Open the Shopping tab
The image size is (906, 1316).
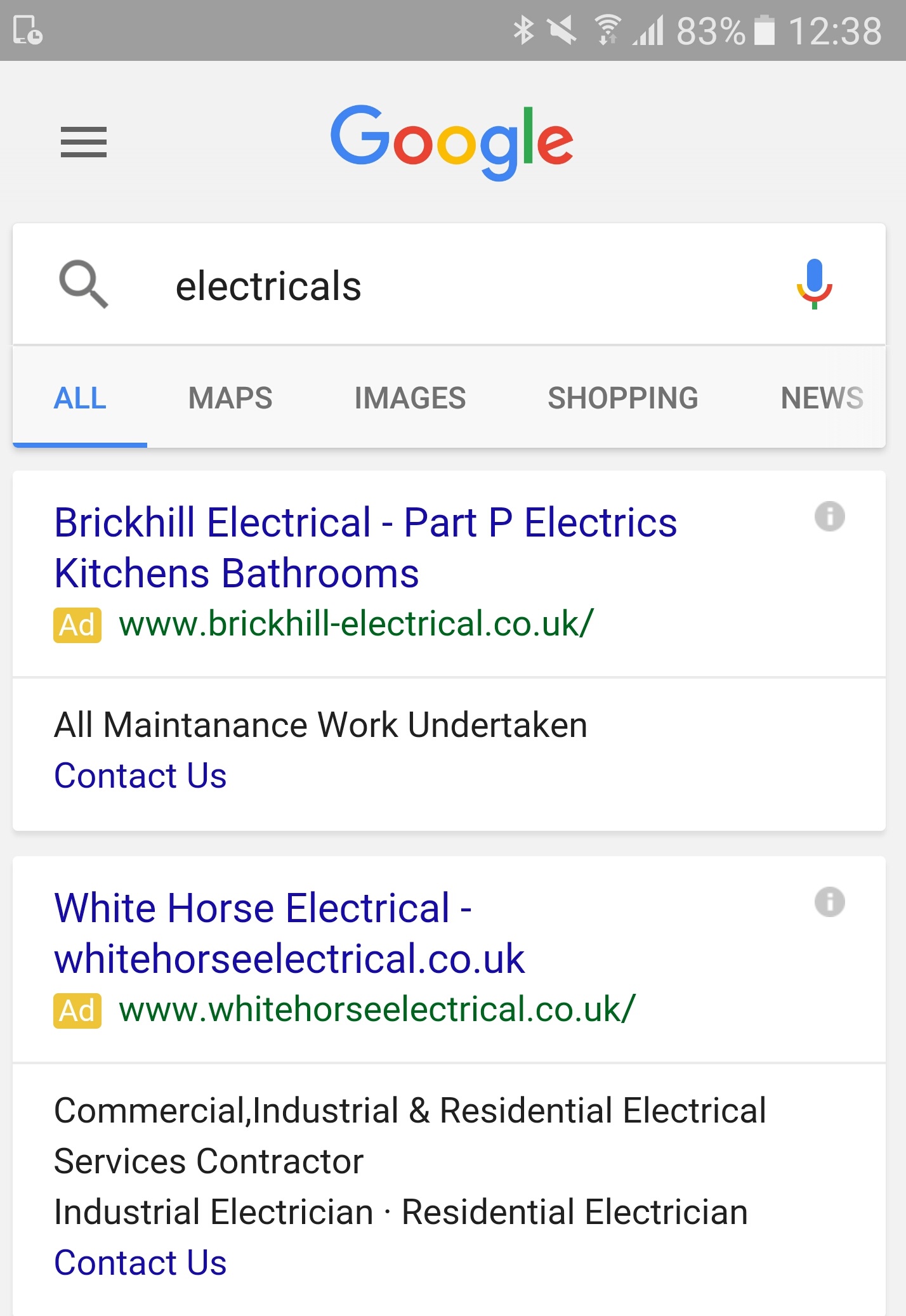[x=622, y=398]
